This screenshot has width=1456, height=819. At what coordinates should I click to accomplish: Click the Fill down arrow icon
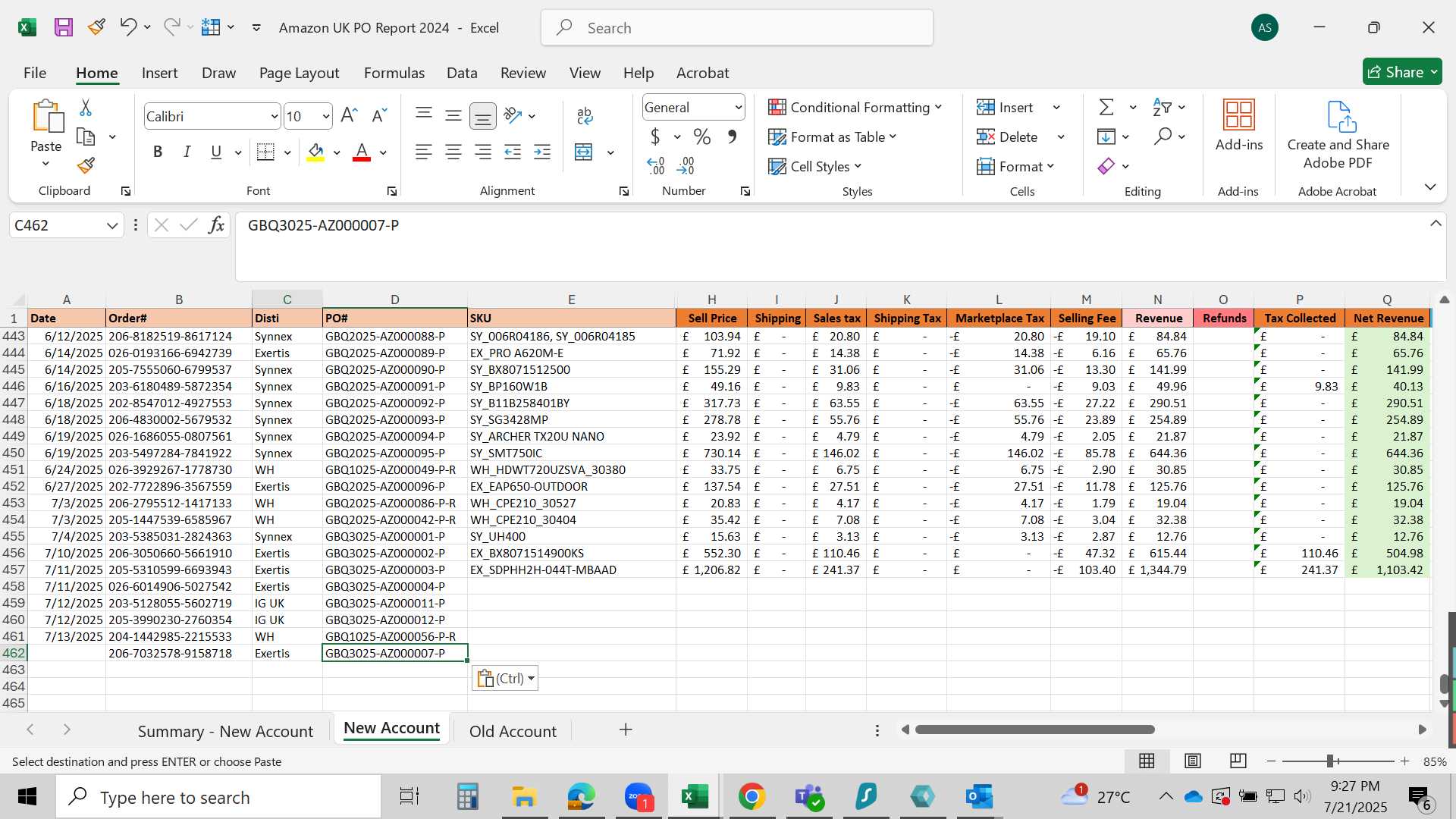pyautogui.click(x=1106, y=137)
